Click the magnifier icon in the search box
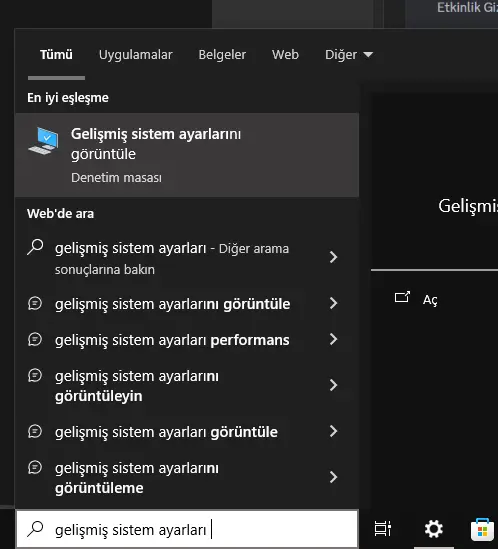The height and width of the screenshot is (549, 498). click(35, 529)
